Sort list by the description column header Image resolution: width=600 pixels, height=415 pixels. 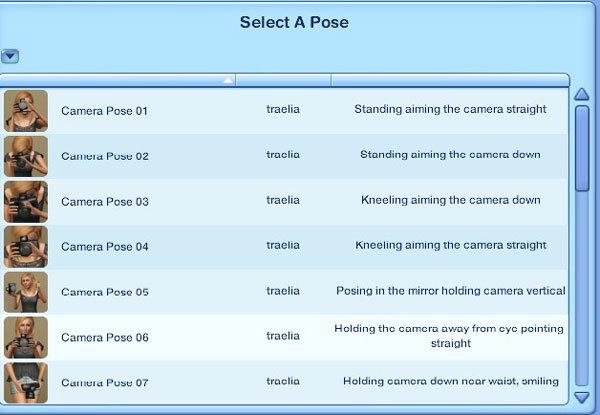tap(450, 80)
